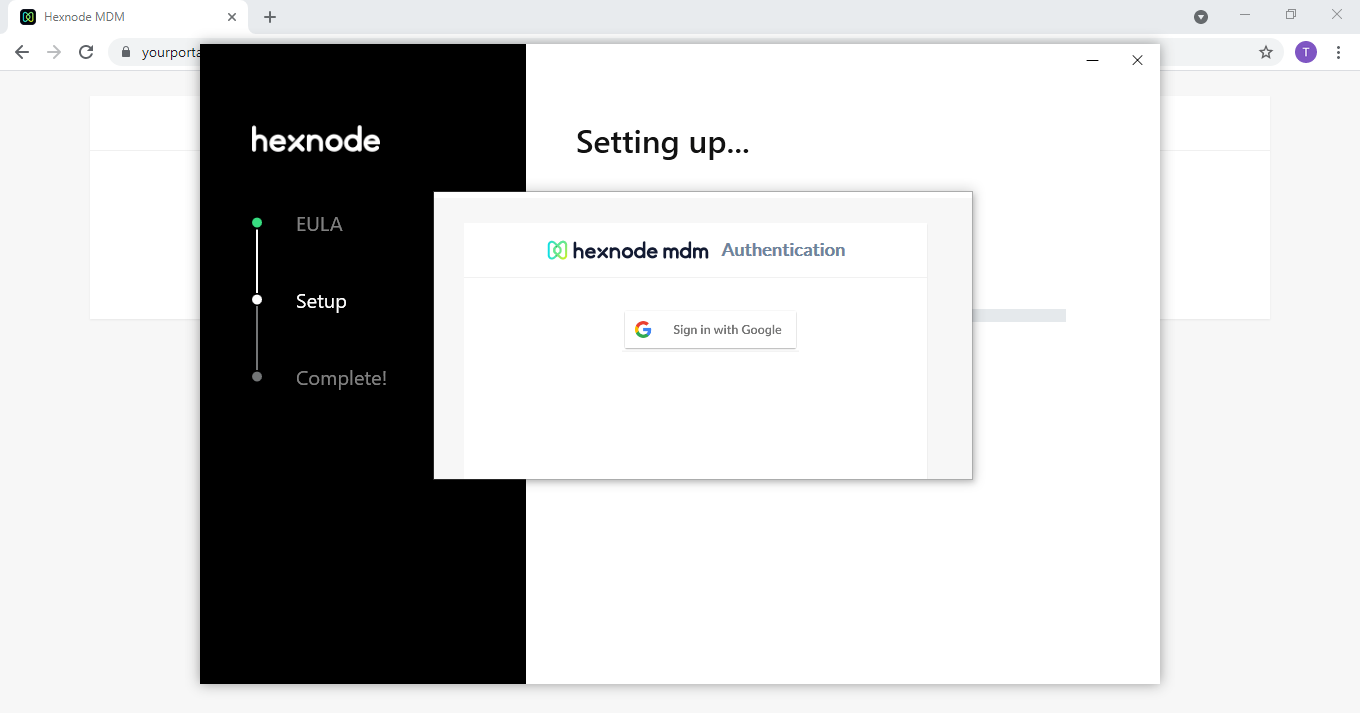The width and height of the screenshot is (1360, 713).
Task: Open Chrome three-dot menu
Action: tap(1338, 52)
